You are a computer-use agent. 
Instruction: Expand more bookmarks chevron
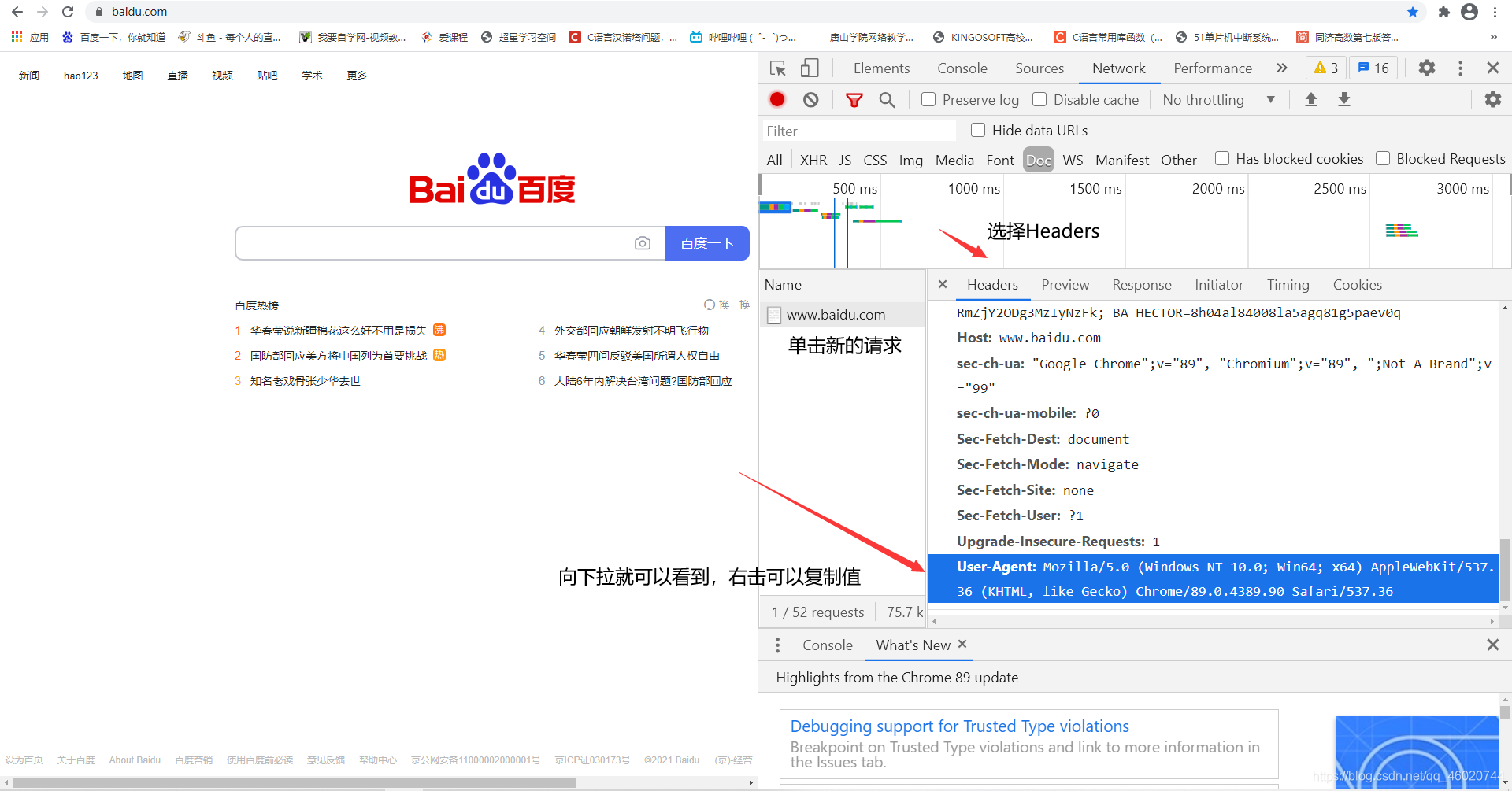[x=1493, y=37]
